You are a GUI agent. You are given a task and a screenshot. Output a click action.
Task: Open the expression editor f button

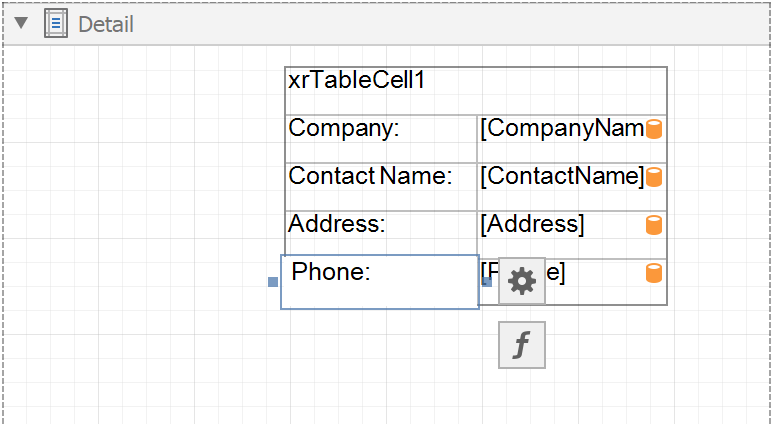pyautogui.click(x=522, y=345)
